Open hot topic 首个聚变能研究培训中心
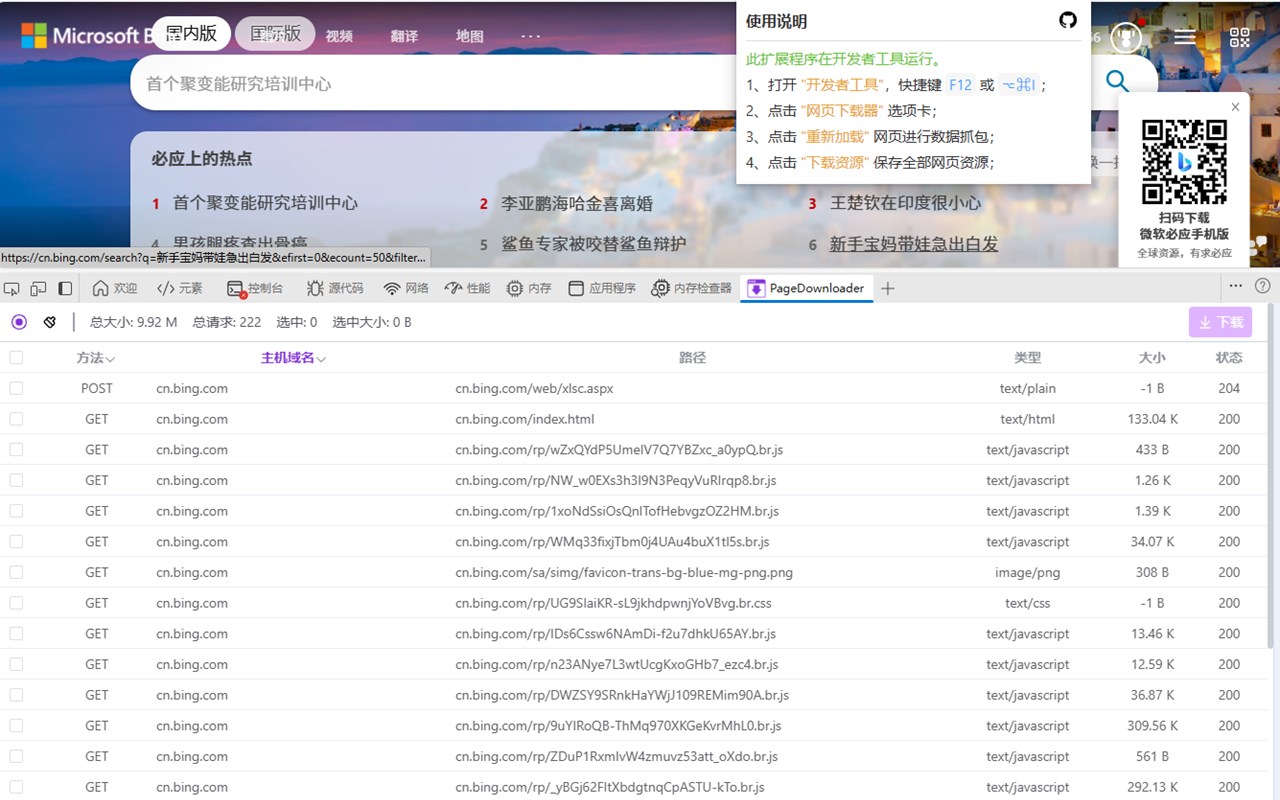The height and width of the screenshot is (800, 1280). pyautogui.click(x=265, y=203)
